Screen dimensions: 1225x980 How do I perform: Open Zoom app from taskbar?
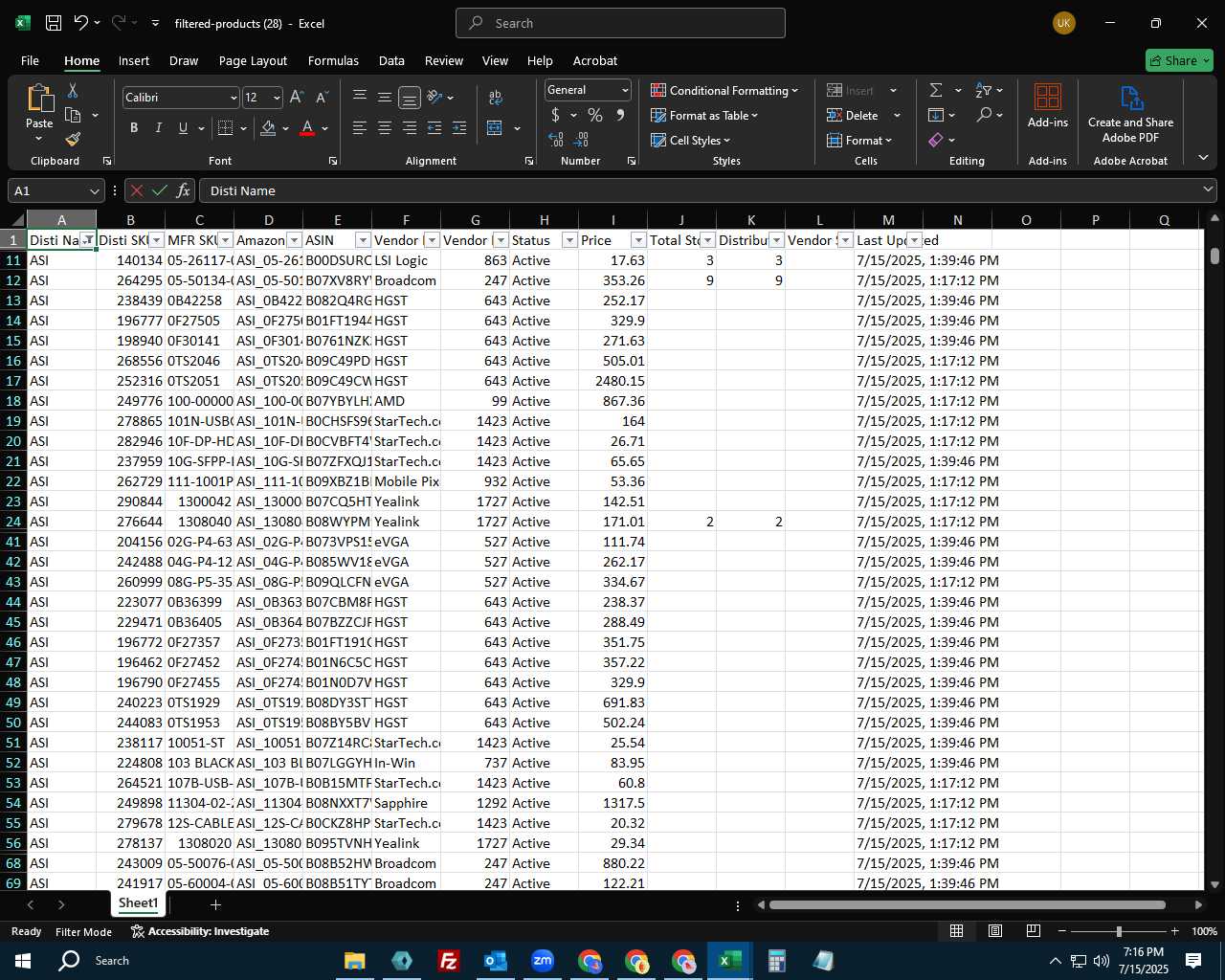tap(542, 961)
